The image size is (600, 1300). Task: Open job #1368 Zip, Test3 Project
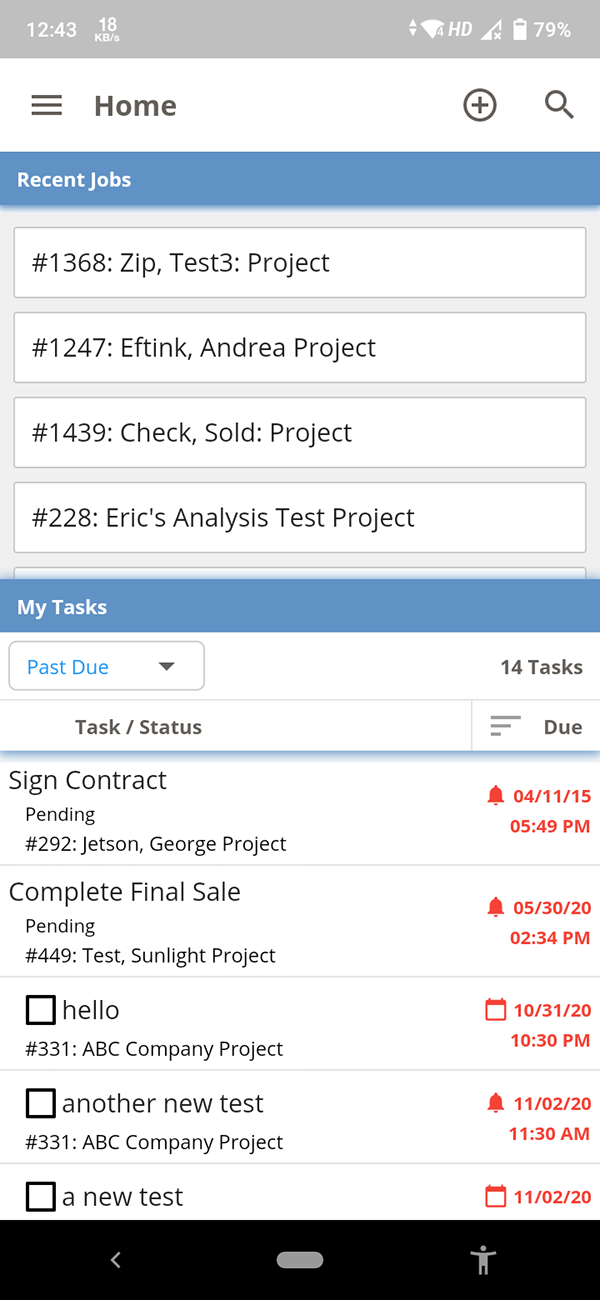[299, 263]
